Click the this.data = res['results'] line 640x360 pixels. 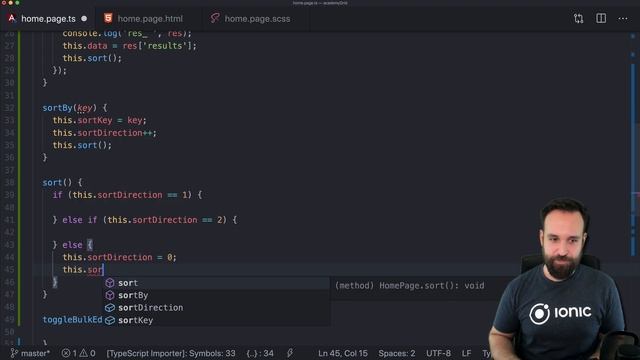pyautogui.click(x=129, y=46)
